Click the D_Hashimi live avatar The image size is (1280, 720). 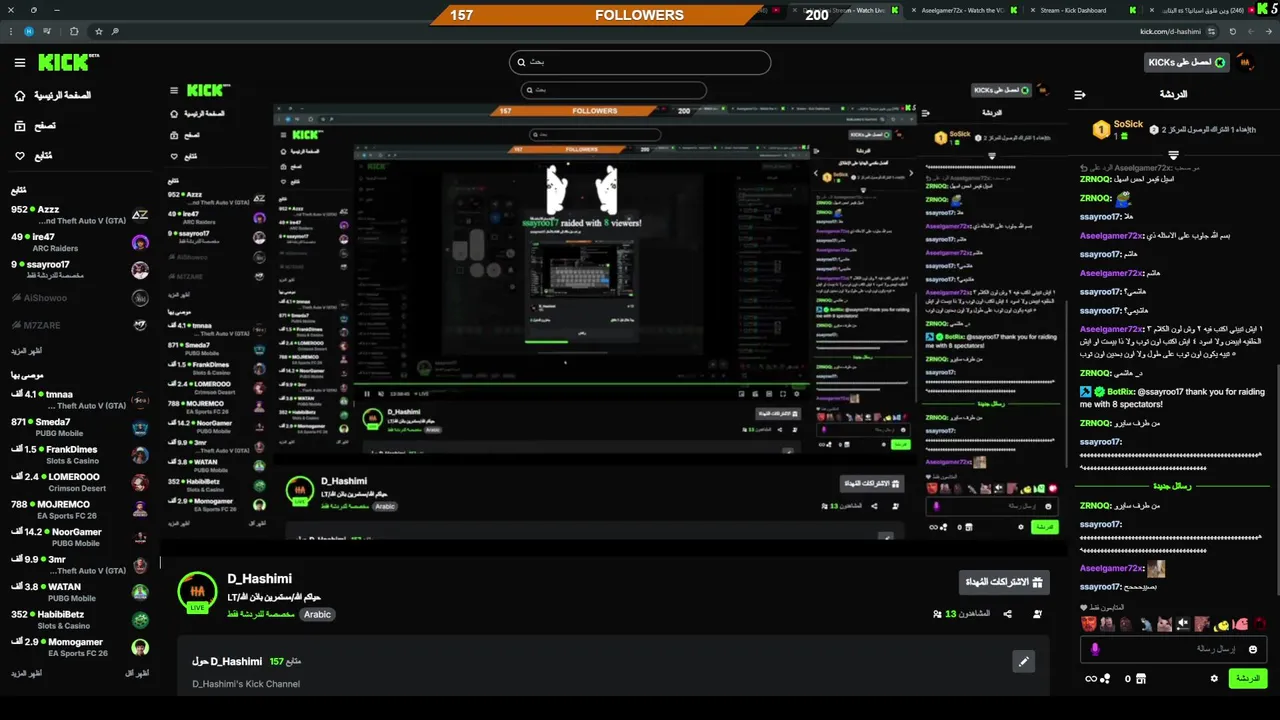click(x=197, y=591)
